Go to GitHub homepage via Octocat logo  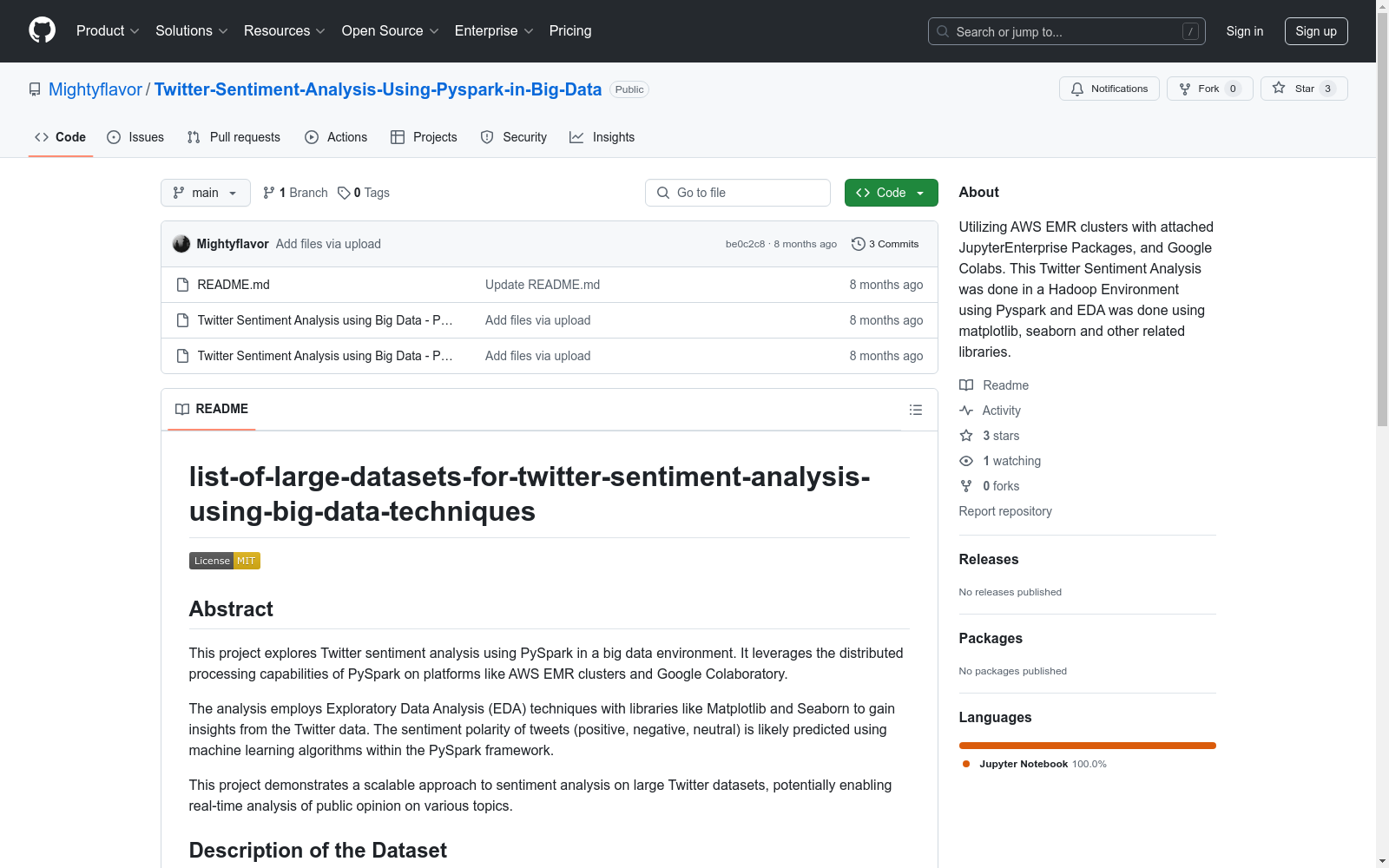pyautogui.click(x=42, y=30)
